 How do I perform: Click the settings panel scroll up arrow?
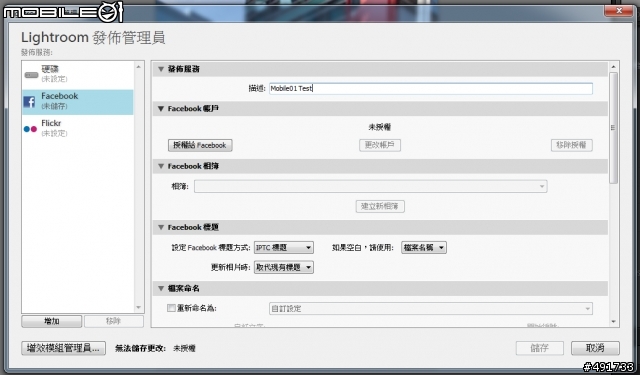coord(613,67)
